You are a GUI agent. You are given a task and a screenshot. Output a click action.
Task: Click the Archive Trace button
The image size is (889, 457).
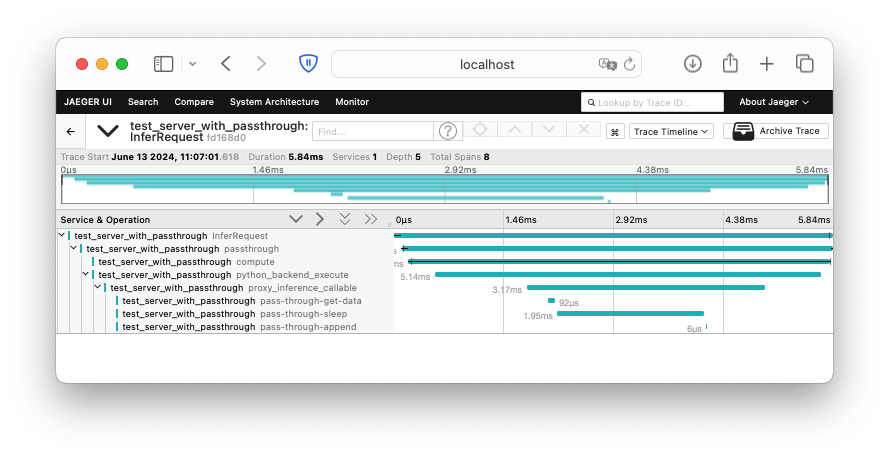point(776,131)
